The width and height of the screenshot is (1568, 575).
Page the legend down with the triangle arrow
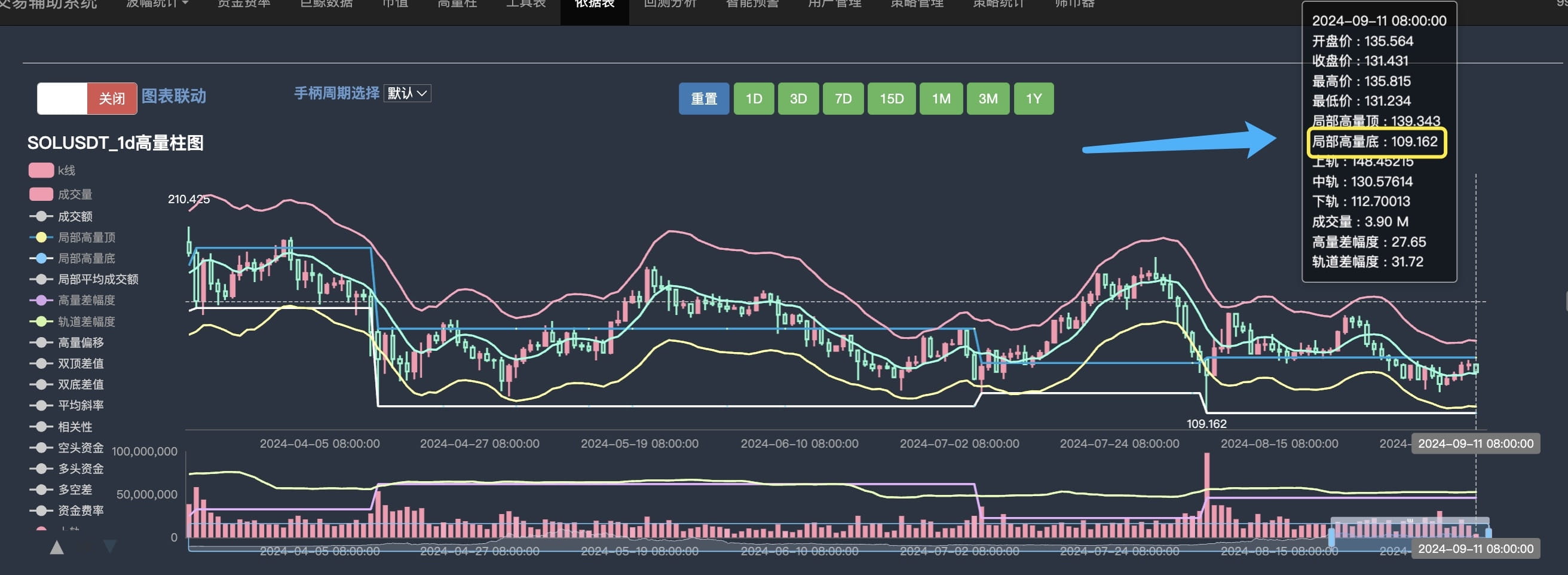point(110,546)
